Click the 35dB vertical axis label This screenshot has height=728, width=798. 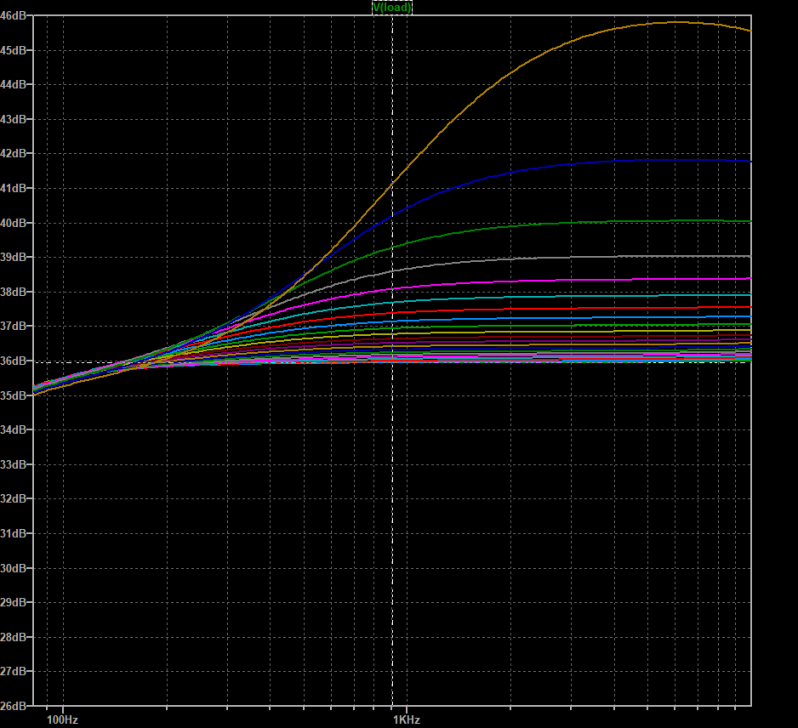click(15, 396)
